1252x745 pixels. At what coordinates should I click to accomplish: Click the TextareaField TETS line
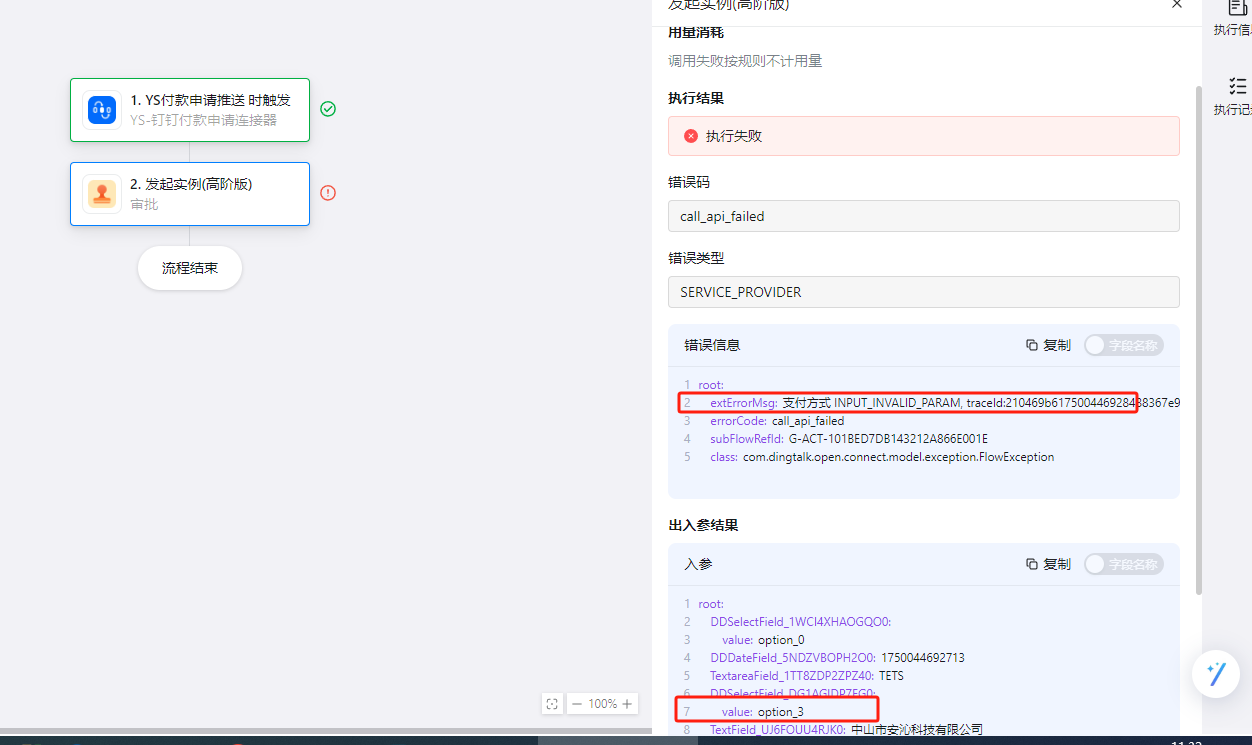coord(806,676)
